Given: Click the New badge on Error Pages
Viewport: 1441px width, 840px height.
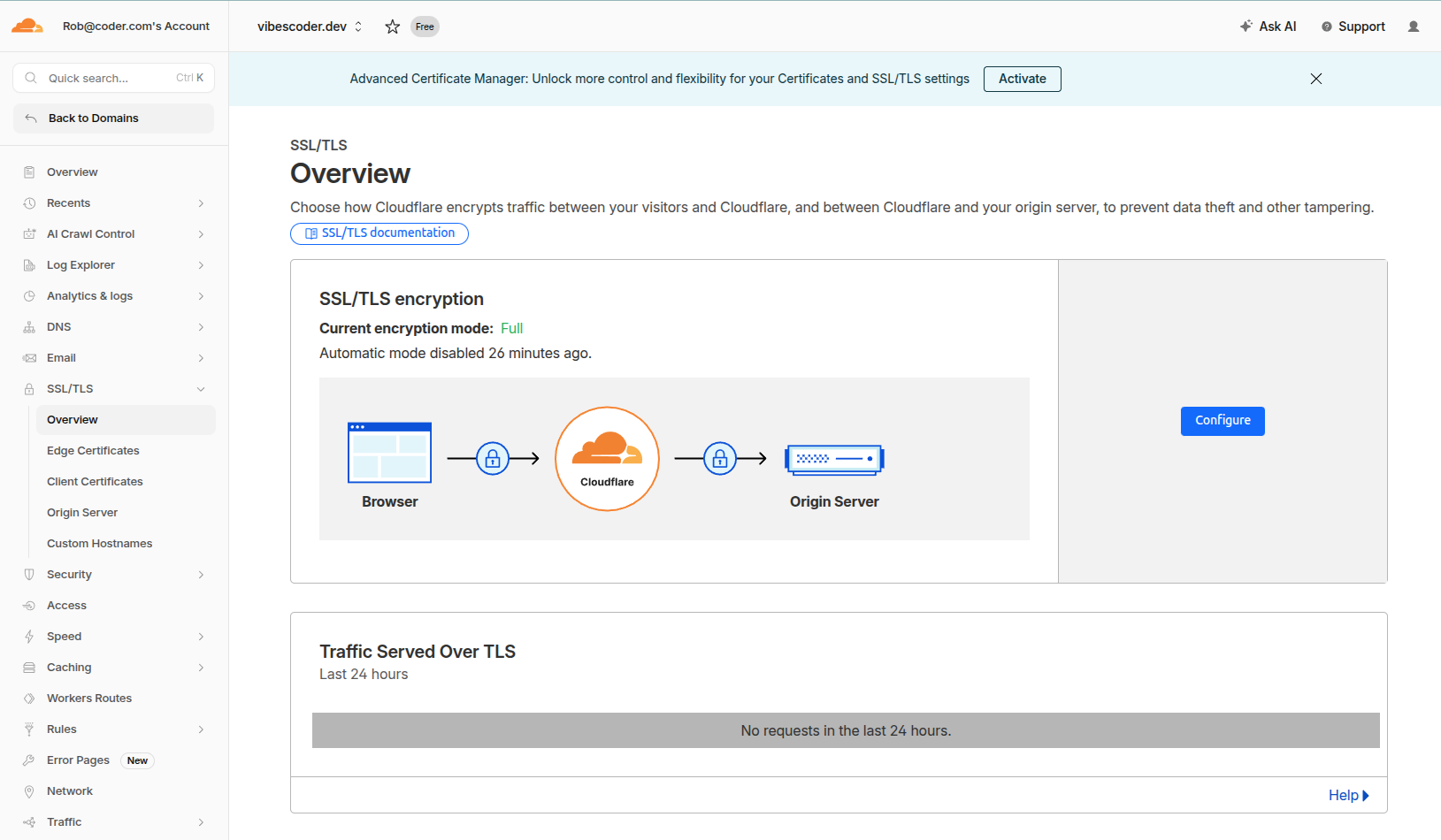Looking at the screenshot, I should (137, 760).
